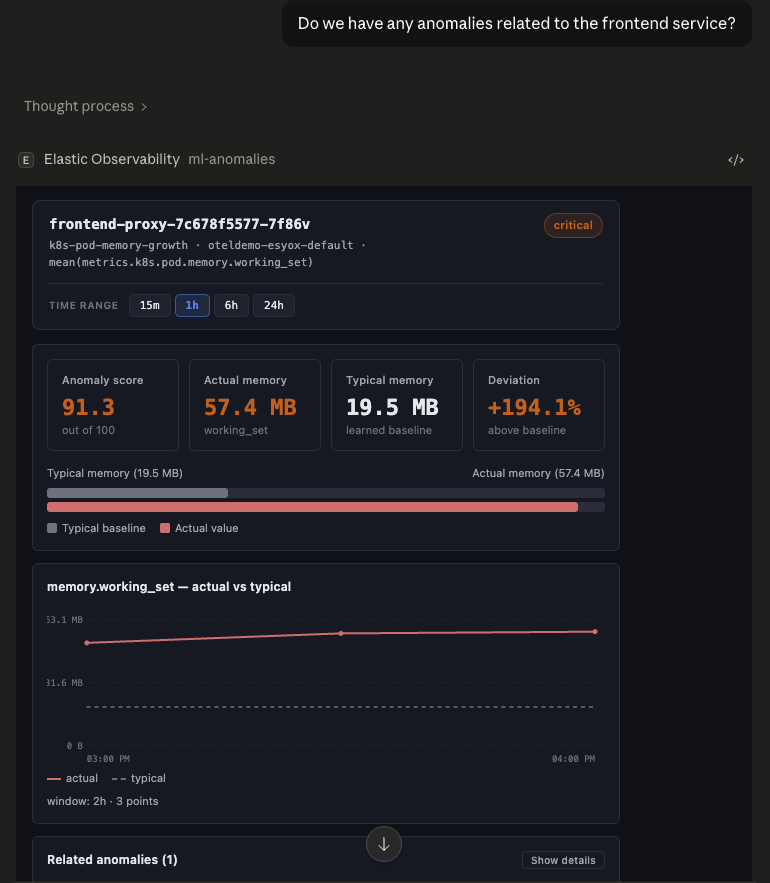The image size is (770, 883).
Task: Expand the Thought process section
Action: (x=85, y=106)
